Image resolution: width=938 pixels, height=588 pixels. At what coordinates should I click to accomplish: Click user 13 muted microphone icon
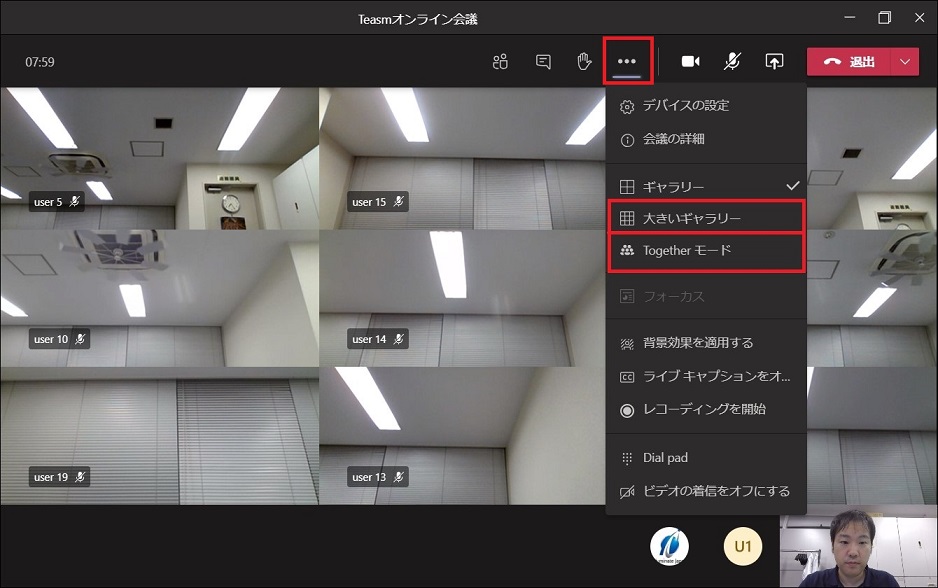[x=398, y=477]
